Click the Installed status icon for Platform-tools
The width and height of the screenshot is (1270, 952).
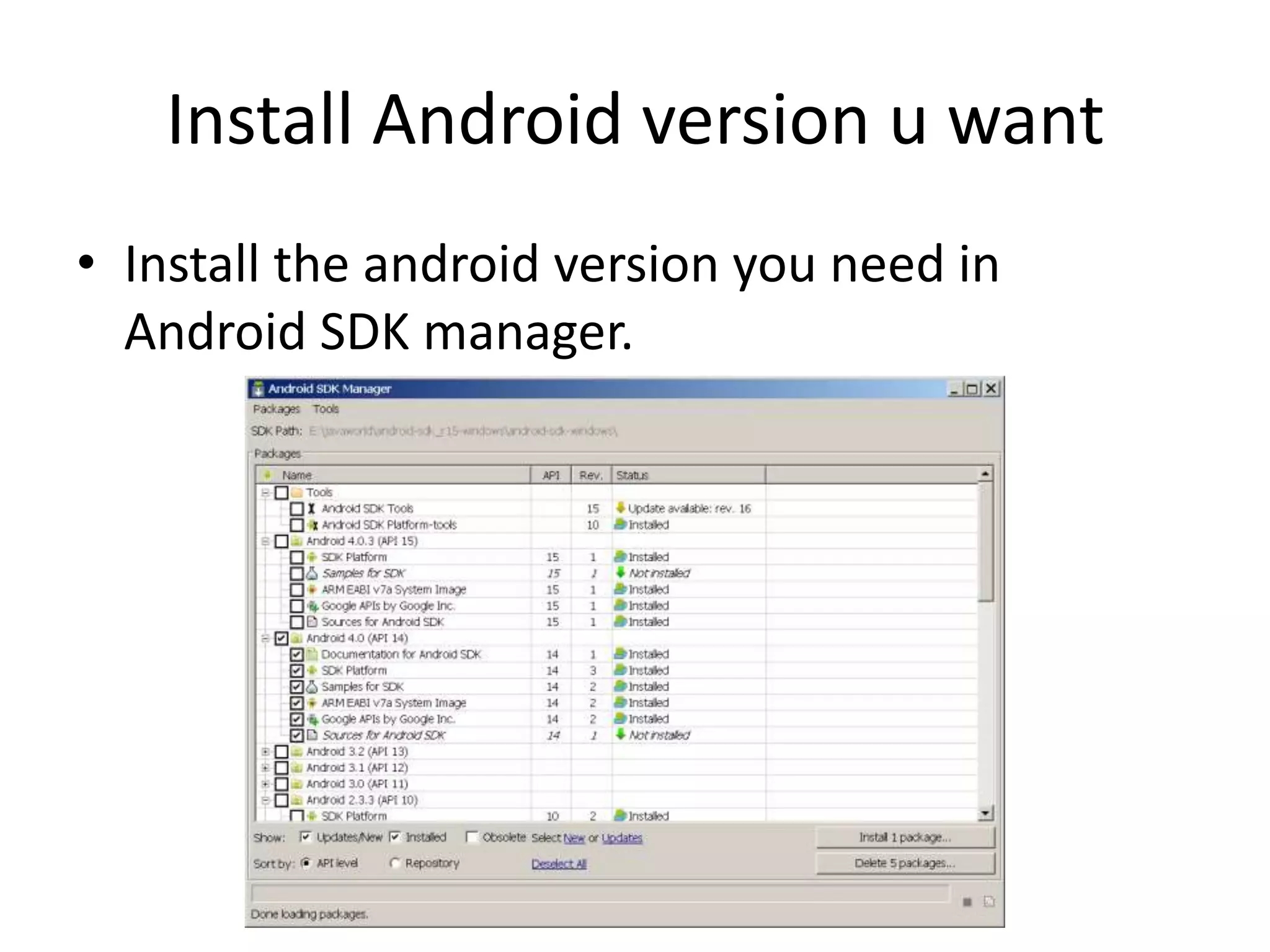[620, 524]
